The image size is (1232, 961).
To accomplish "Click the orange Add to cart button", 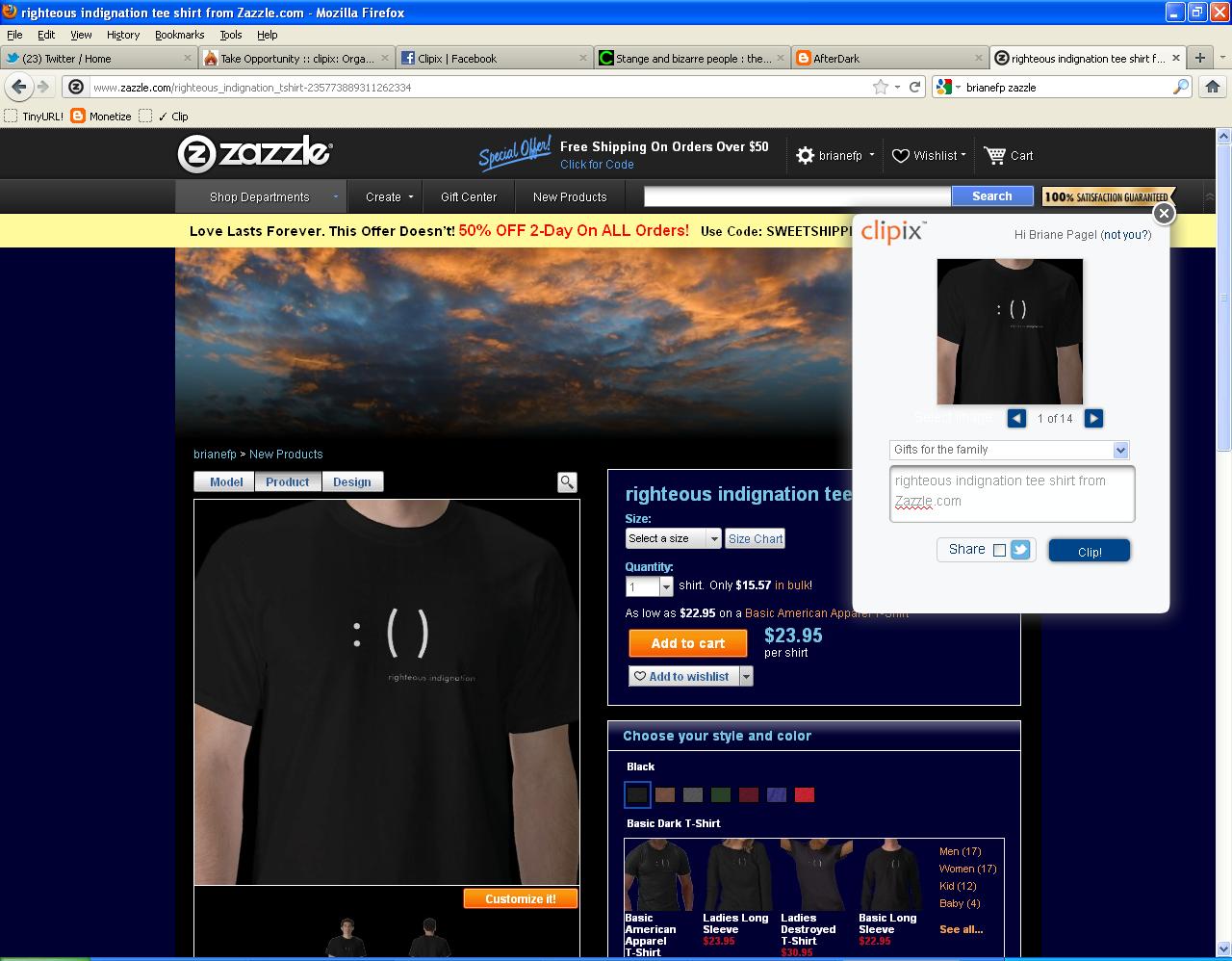I will coord(687,643).
